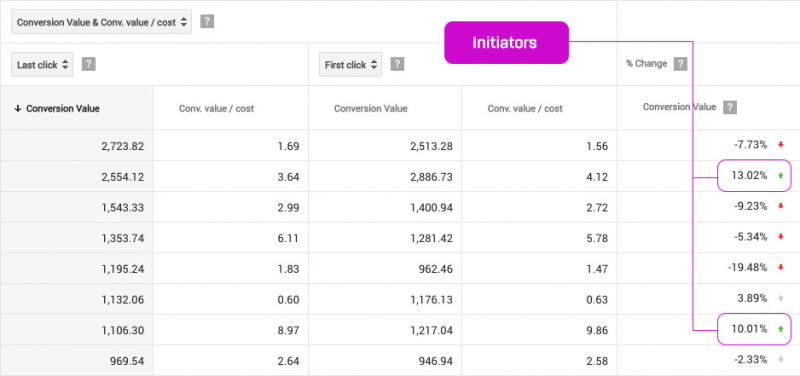
Task: Click help icon next to First click
Action: click(397, 64)
